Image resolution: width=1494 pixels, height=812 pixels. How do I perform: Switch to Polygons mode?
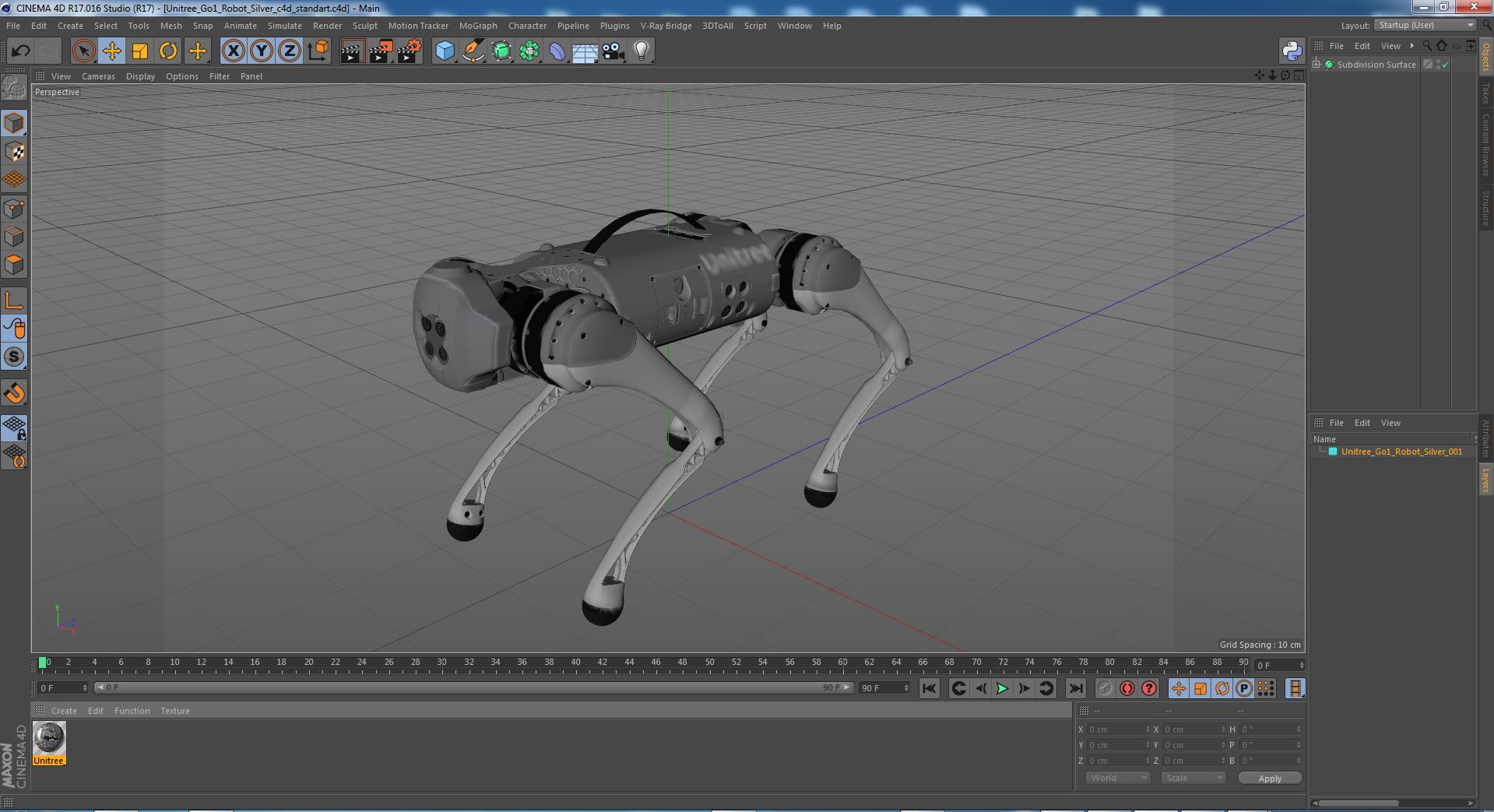pos(14,265)
